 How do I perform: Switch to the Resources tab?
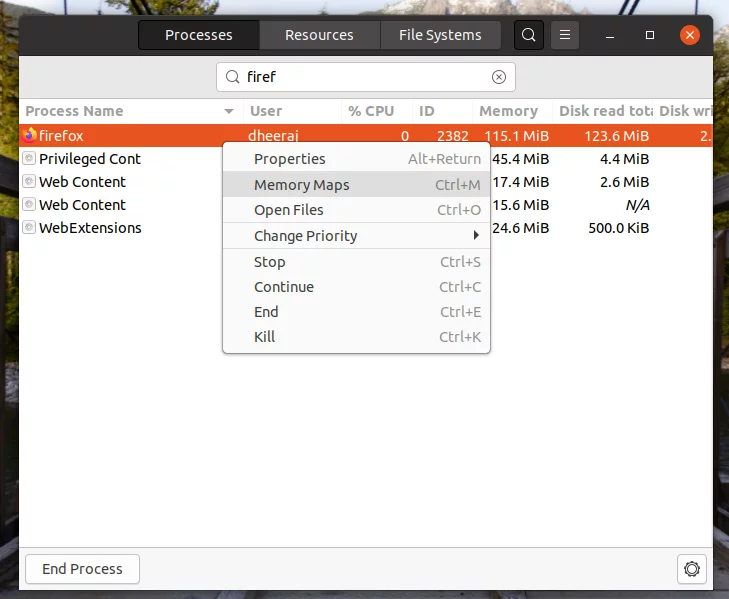point(319,35)
